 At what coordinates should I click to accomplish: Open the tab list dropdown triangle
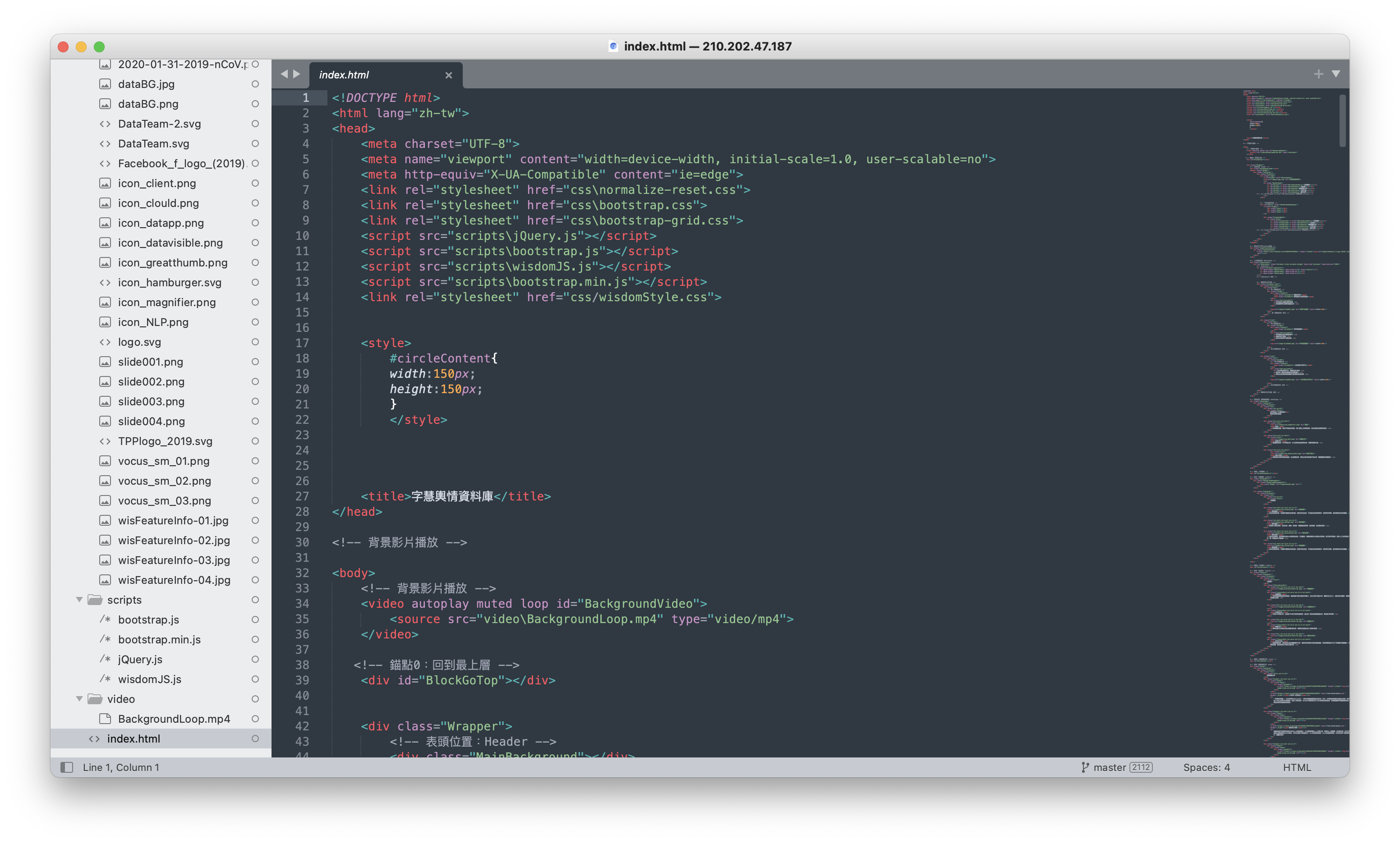point(1336,74)
